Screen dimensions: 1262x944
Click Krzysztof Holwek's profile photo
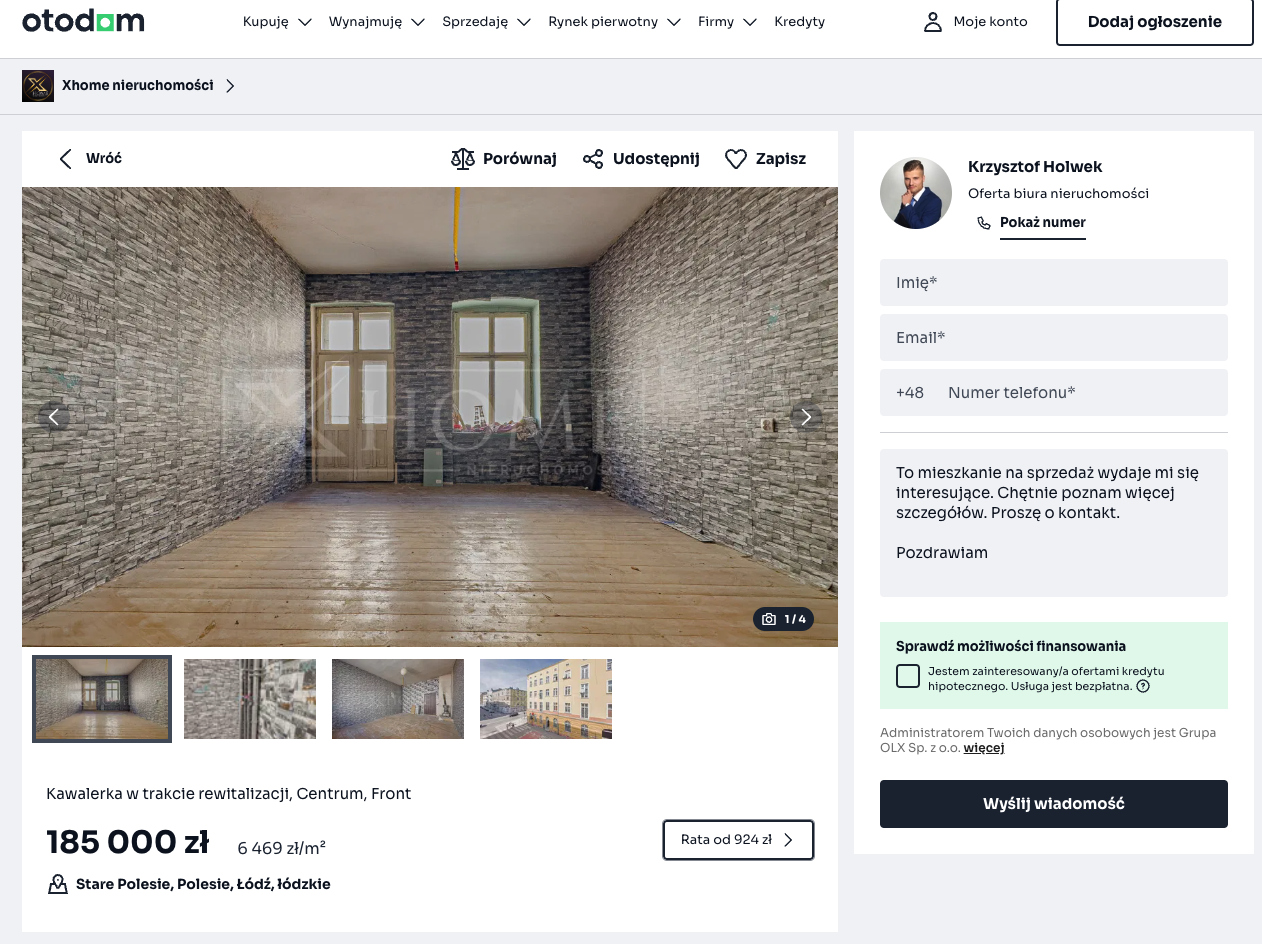point(916,193)
